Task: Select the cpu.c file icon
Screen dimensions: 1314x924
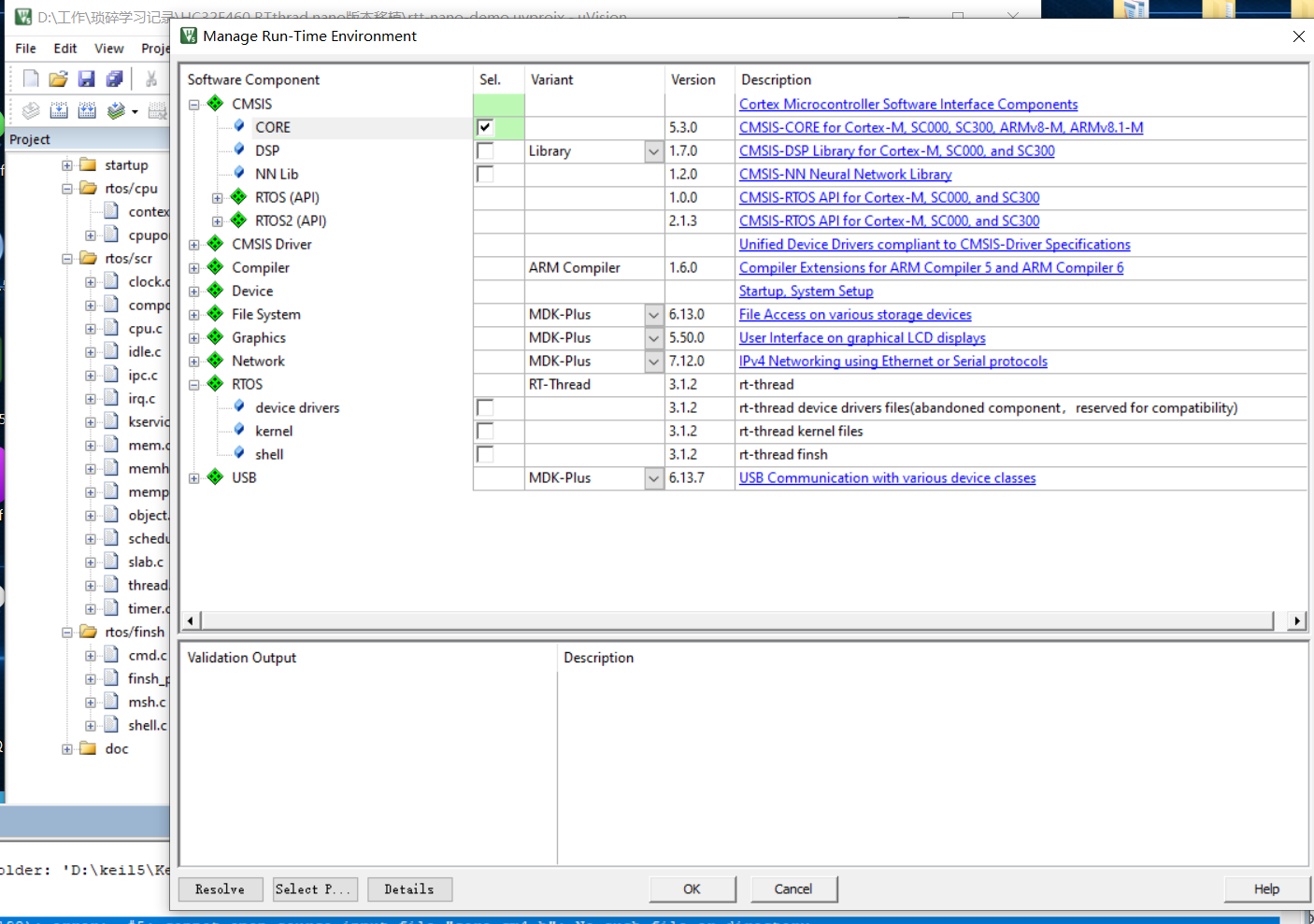Action: click(x=108, y=328)
